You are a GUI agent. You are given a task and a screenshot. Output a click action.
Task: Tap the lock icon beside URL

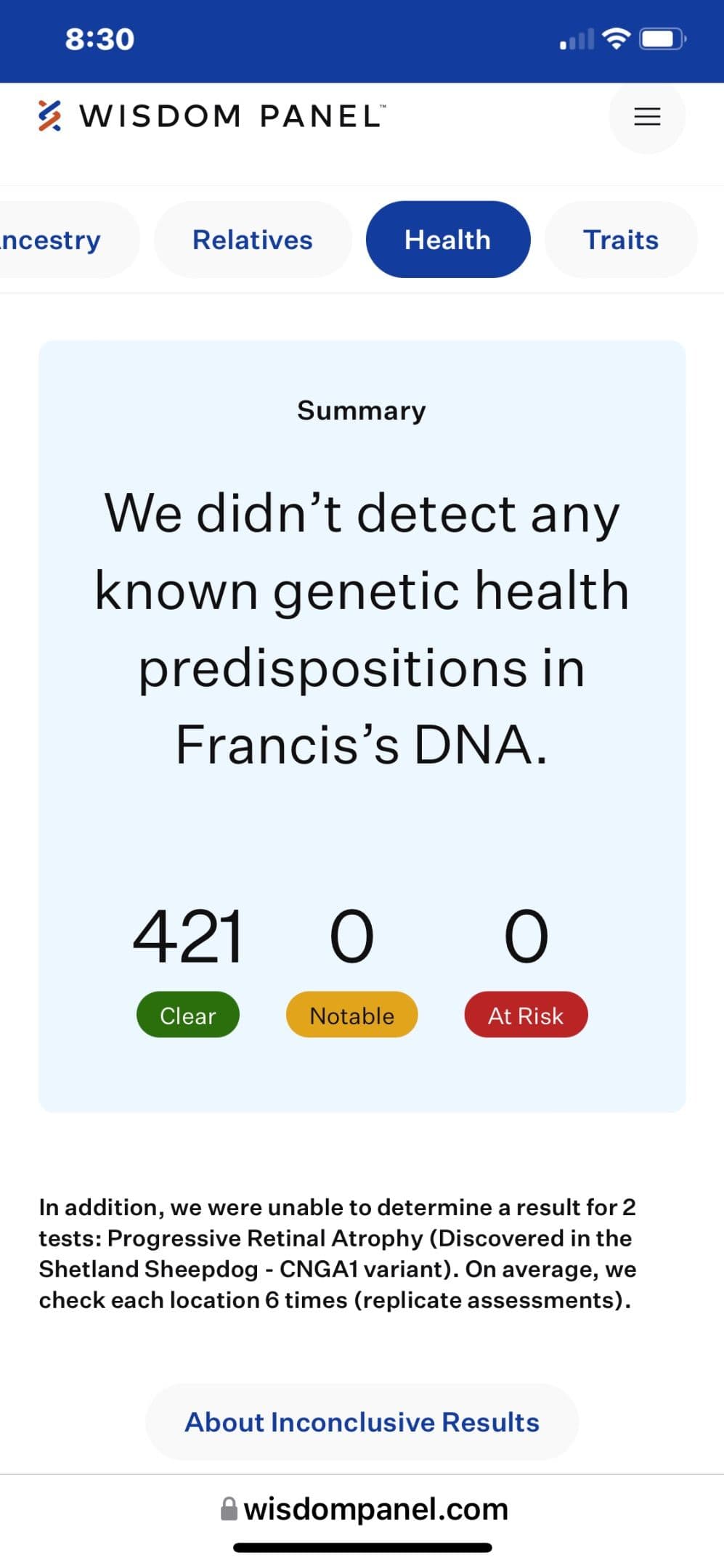(229, 1508)
